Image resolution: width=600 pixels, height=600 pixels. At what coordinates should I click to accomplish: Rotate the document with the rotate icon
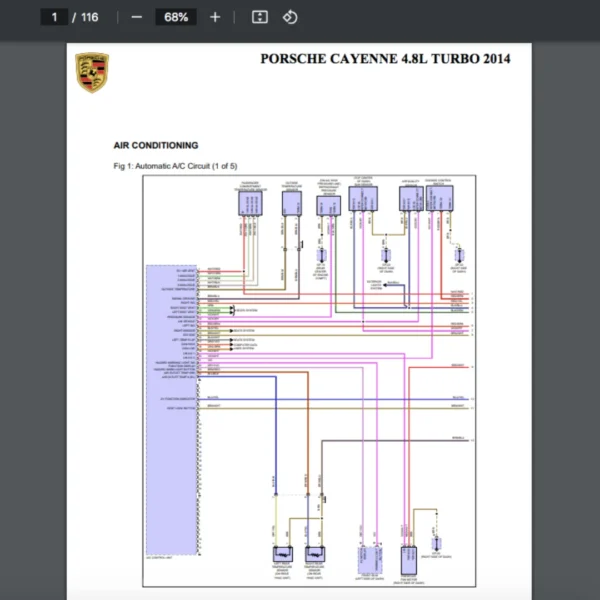290,17
